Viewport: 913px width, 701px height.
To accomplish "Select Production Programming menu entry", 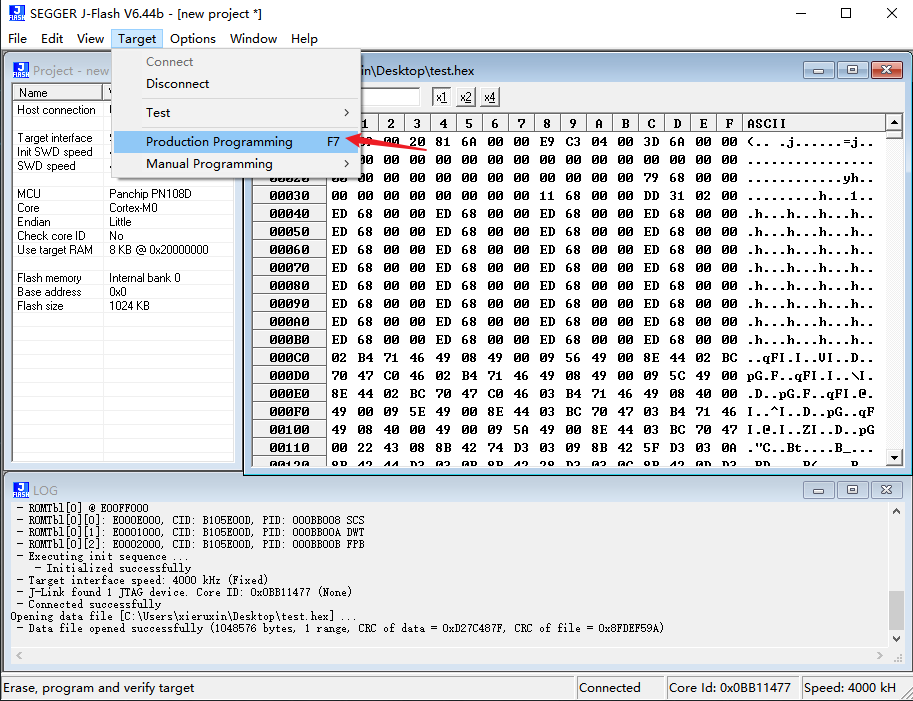I will pyautogui.click(x=236, y=141).
